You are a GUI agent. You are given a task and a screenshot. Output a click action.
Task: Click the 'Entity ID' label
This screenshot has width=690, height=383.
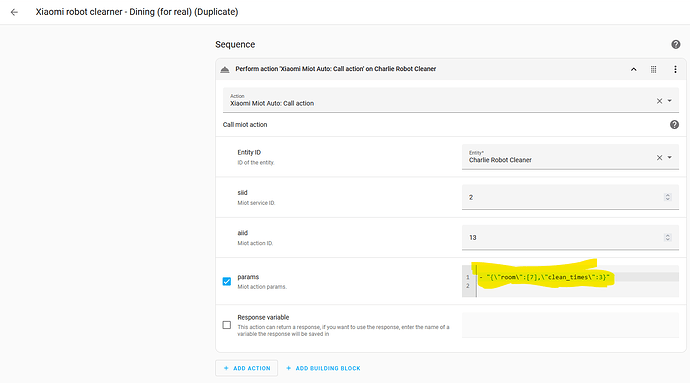click(249, 152)
